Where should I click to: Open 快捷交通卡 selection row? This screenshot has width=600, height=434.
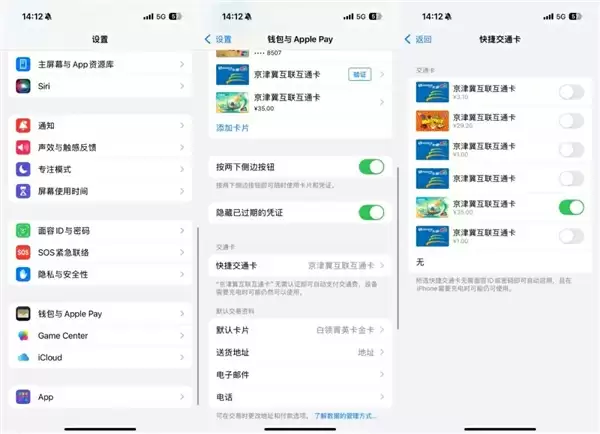click(x=300, y=265)
